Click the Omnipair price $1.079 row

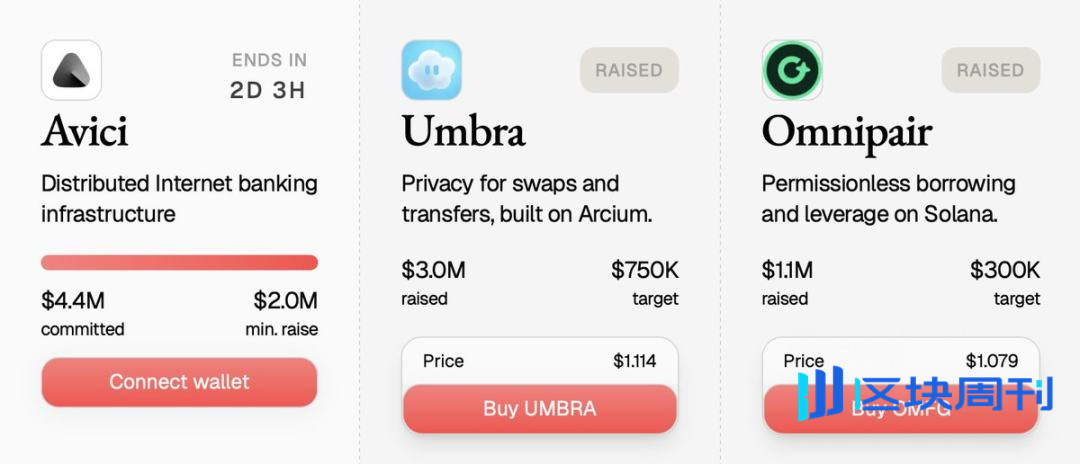point(900,361)
